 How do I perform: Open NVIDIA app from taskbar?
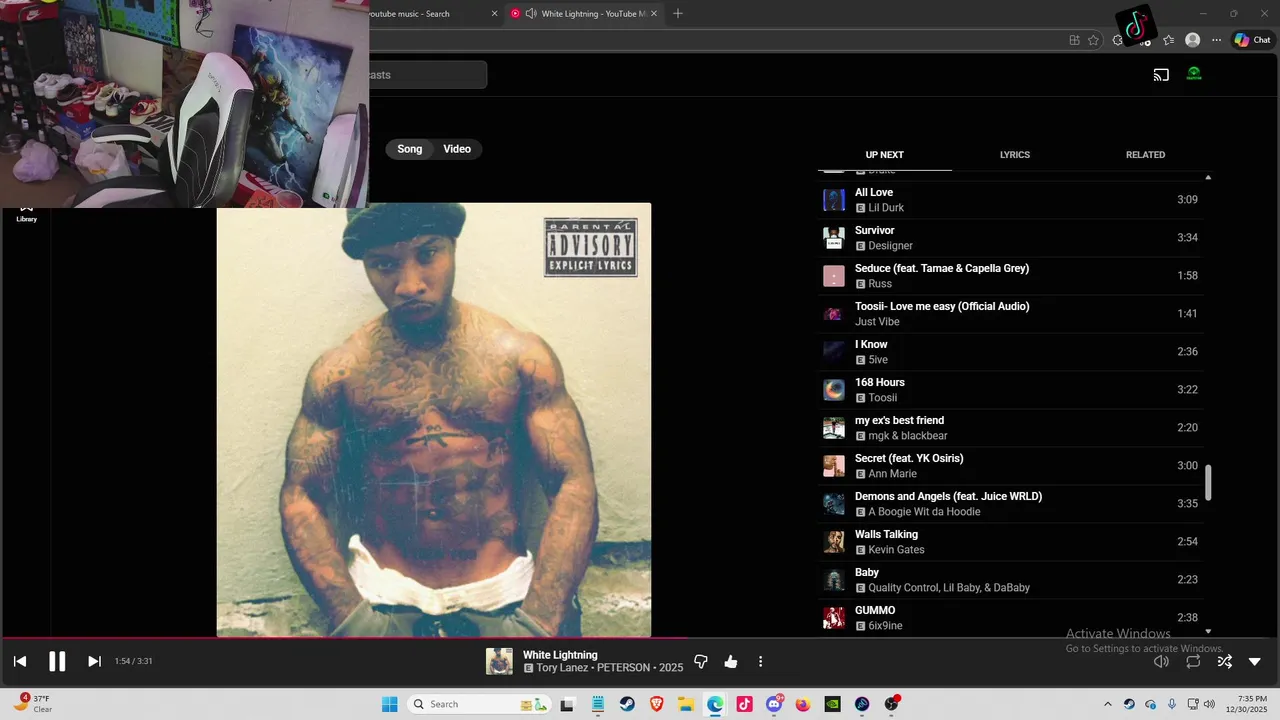[x=832, y=704]
